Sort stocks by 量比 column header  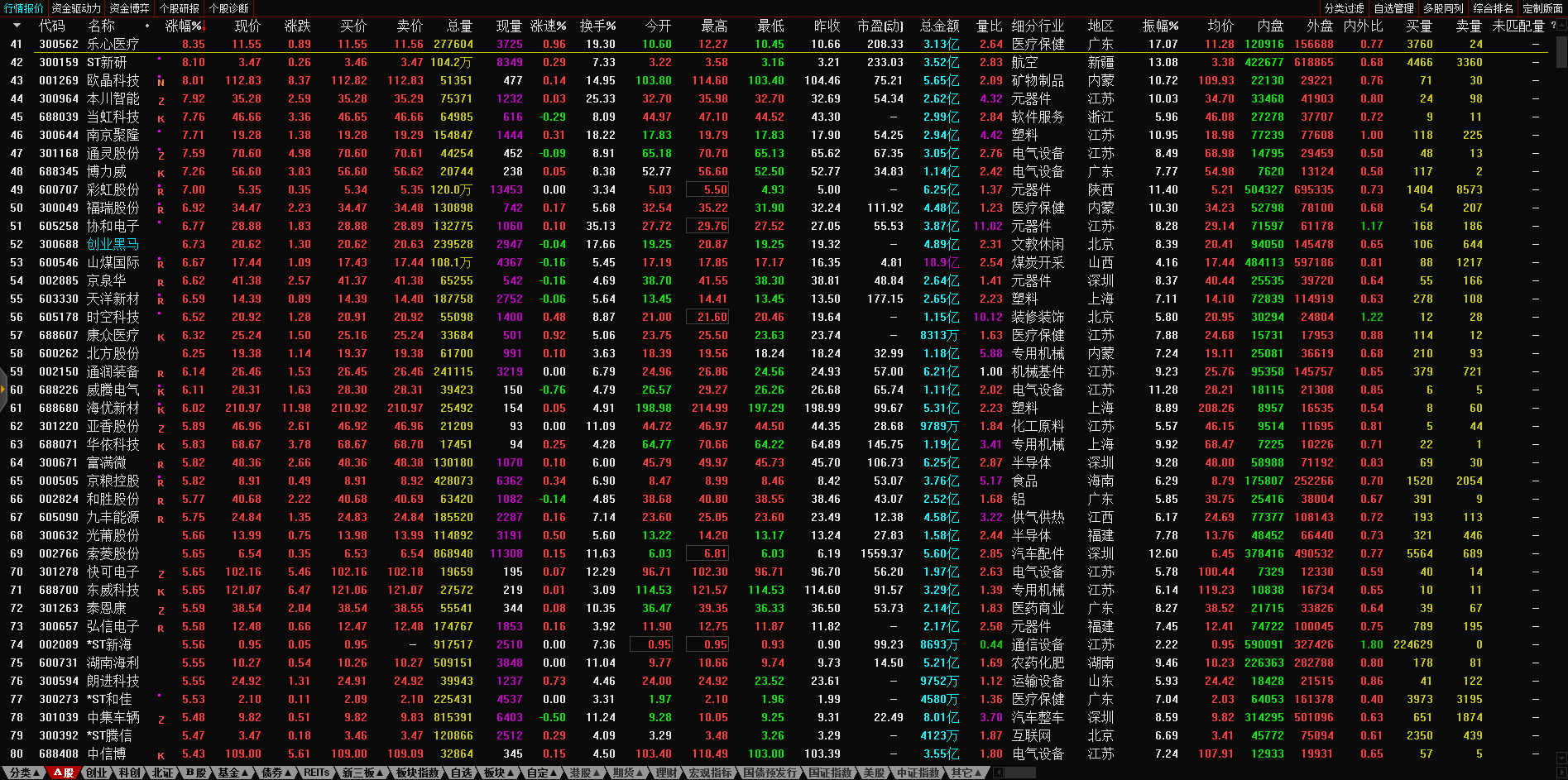coord(989,26)
